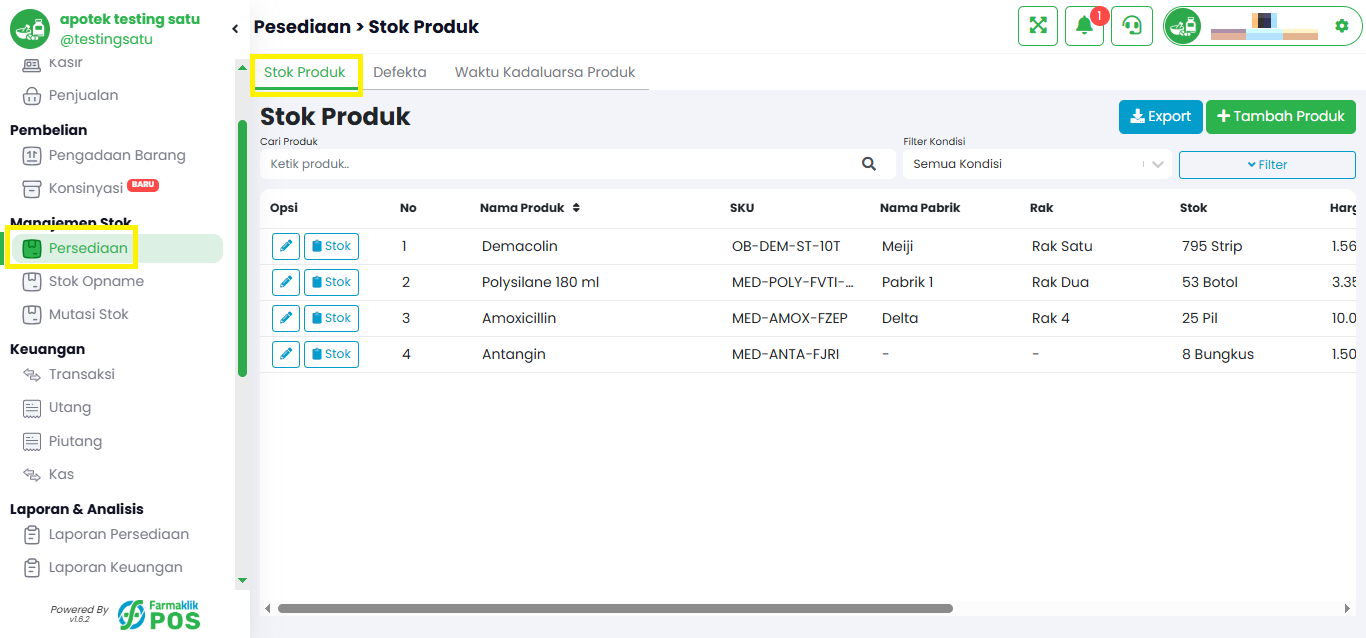The width and height of the screenshot is (1366, 638).
Task: Click pencil edit icon for Demacolin
Action: coord(286,246)
